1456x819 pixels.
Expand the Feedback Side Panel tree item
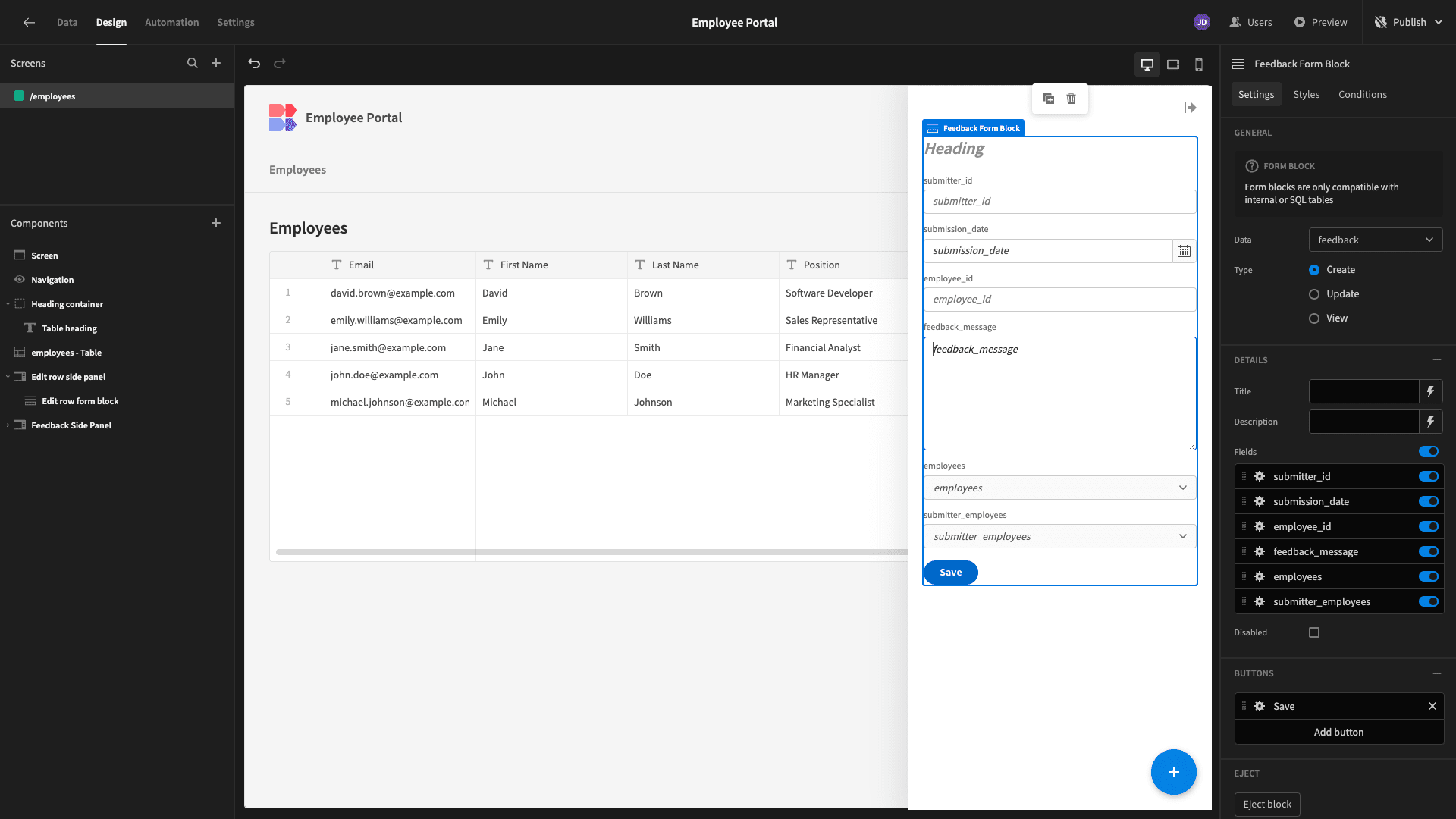[8, 425]
